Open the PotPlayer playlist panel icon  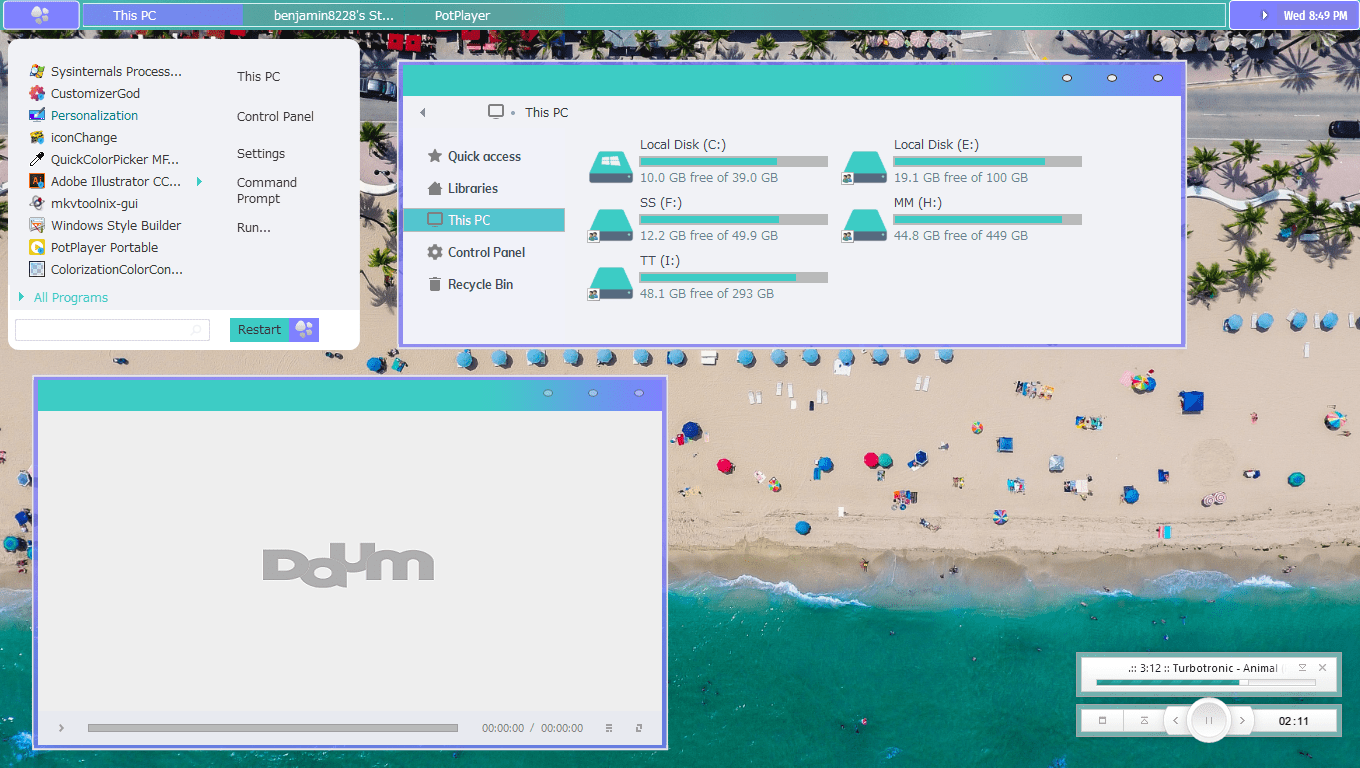coord(608,728)
